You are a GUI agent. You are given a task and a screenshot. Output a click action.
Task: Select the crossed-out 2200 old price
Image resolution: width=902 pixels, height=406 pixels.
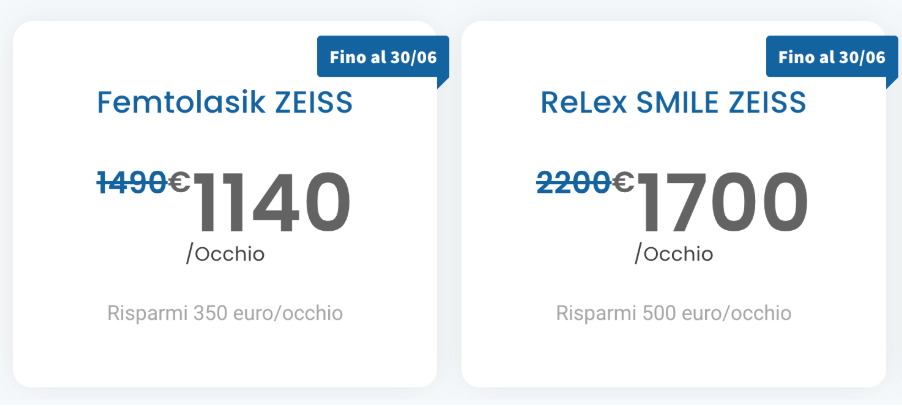574,182
